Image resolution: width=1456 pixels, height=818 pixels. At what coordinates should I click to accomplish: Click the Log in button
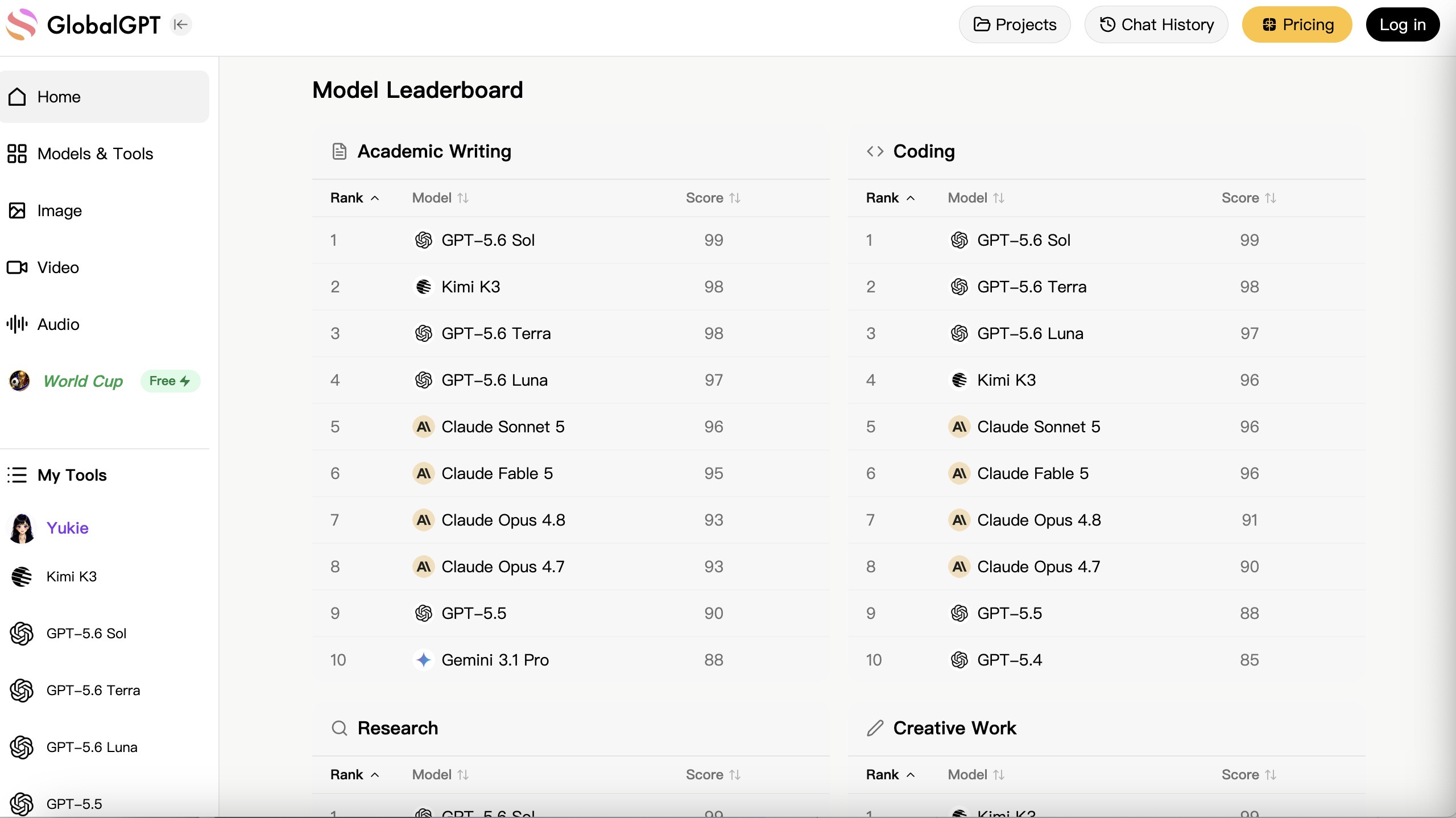click(1403, 24)
